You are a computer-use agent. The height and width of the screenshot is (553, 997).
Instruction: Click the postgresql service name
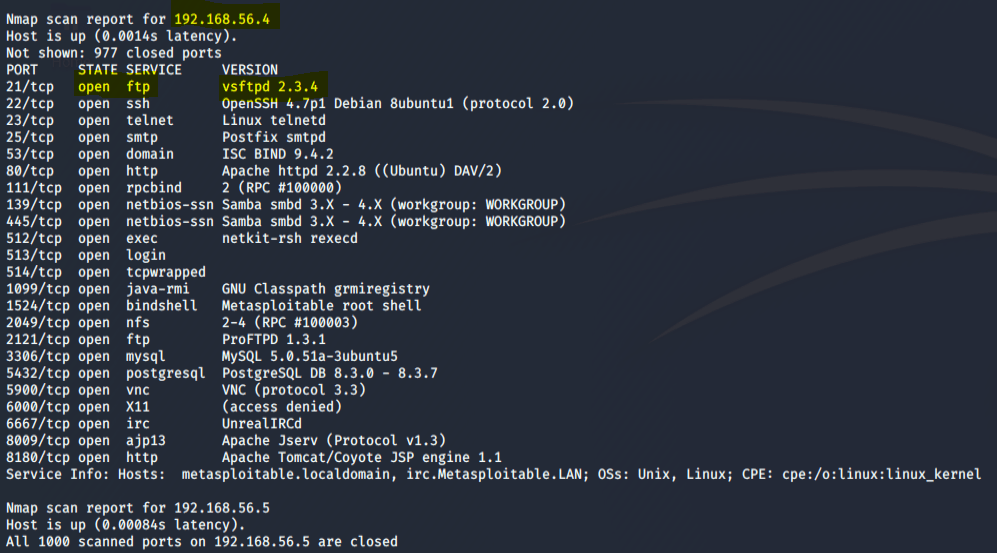coord(166,374)
